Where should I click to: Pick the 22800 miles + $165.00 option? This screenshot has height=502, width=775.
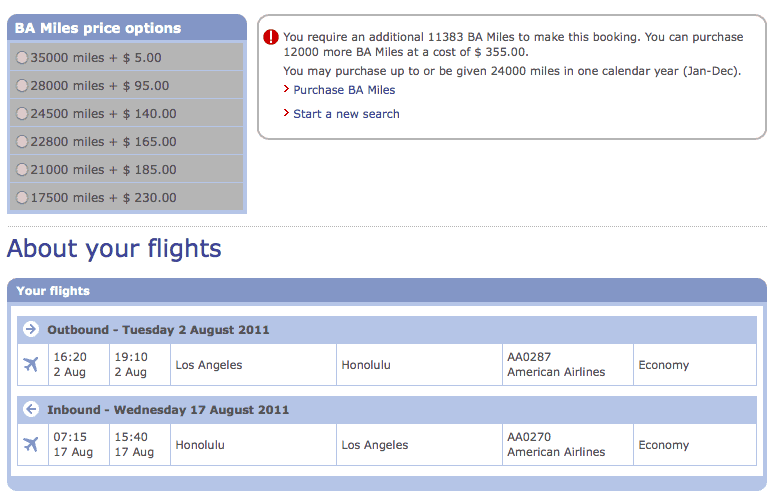(23, 142)
